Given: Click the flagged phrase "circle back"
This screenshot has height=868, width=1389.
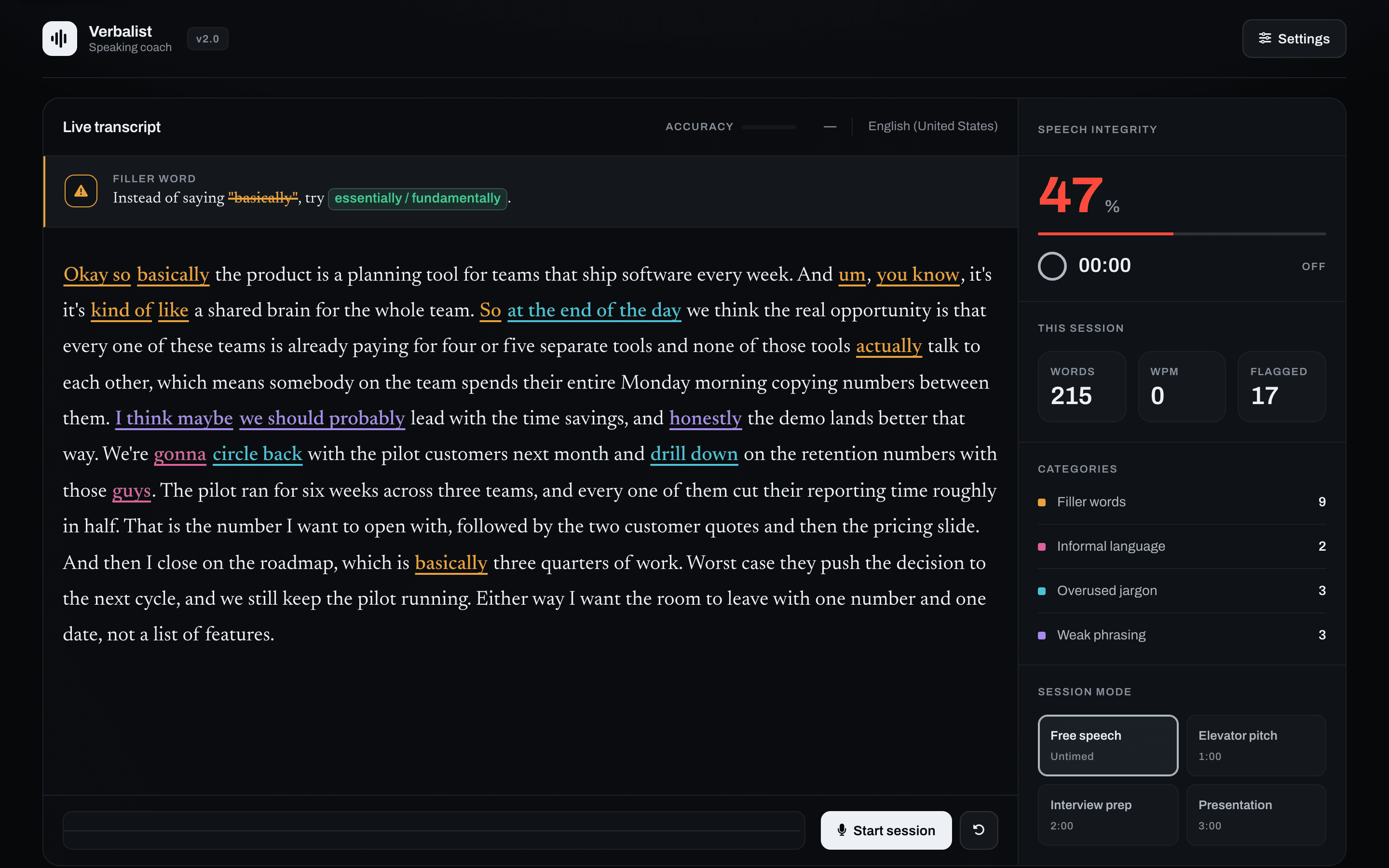Looking at the screenshot, I should tap(257, 454).
